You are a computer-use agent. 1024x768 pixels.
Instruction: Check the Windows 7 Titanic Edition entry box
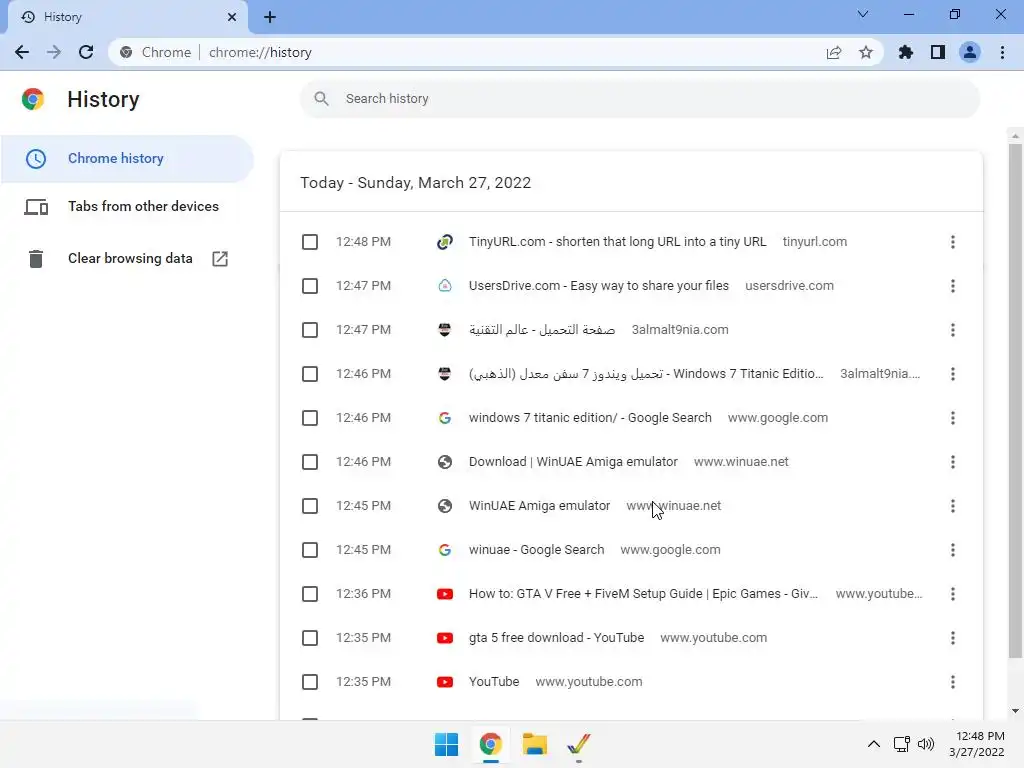click(310, 374)
